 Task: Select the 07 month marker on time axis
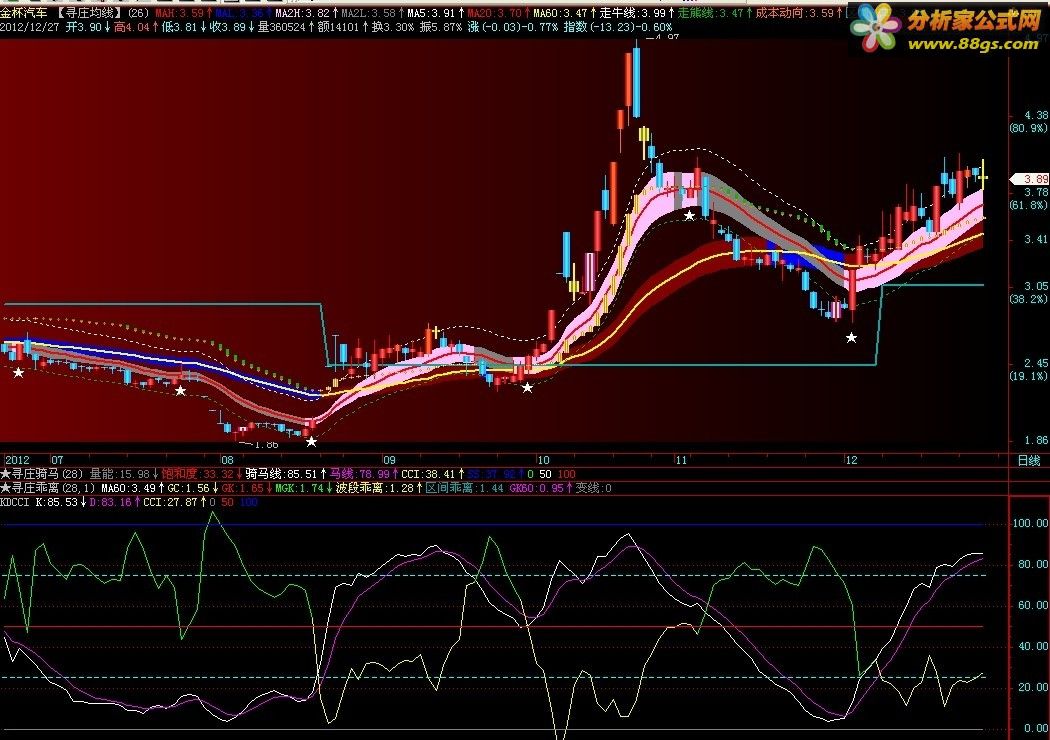click(x=58, y=460)
